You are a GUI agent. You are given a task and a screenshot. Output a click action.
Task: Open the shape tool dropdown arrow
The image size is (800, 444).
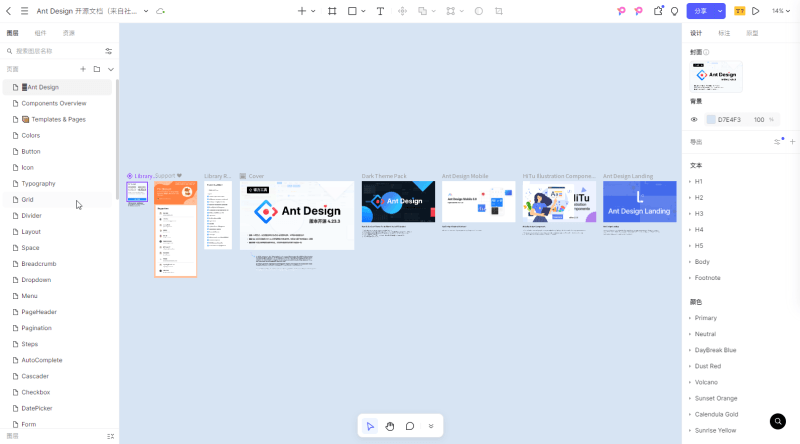pyautogui.click(x=363, y=11)
